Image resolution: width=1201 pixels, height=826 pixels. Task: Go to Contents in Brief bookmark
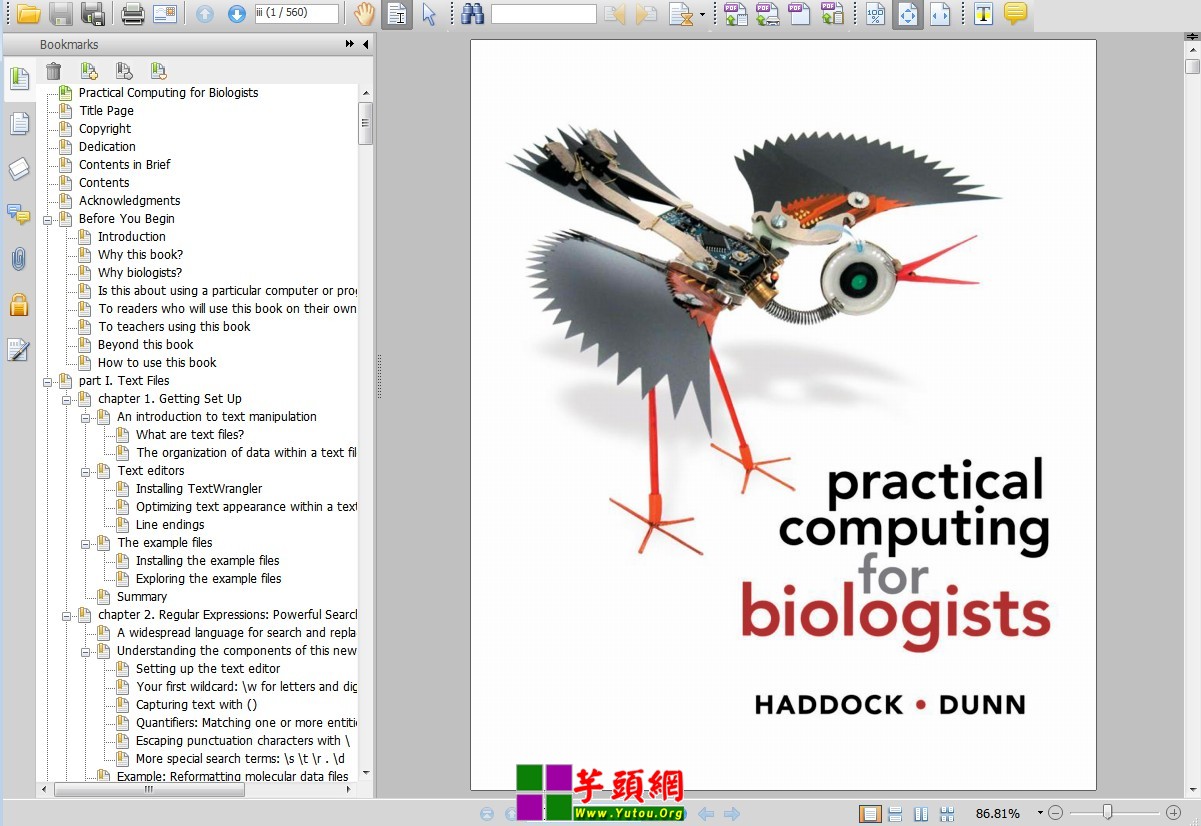[x=125, y=165]
